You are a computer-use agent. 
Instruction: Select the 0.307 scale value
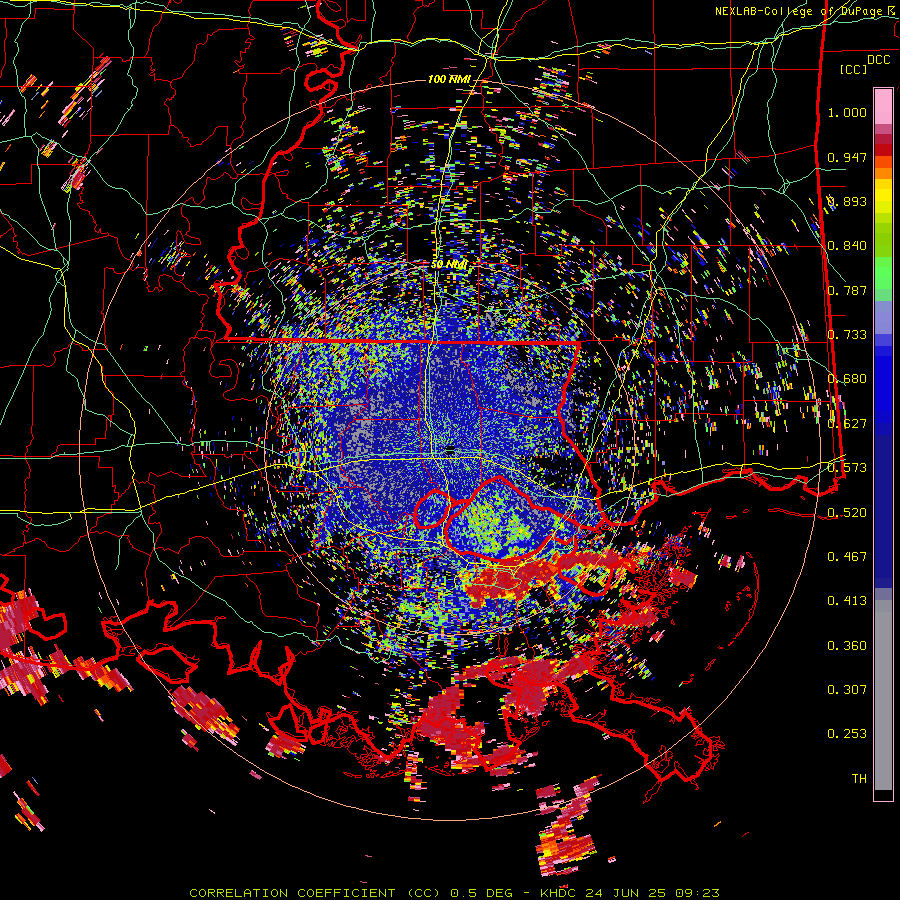click(847, 690)
